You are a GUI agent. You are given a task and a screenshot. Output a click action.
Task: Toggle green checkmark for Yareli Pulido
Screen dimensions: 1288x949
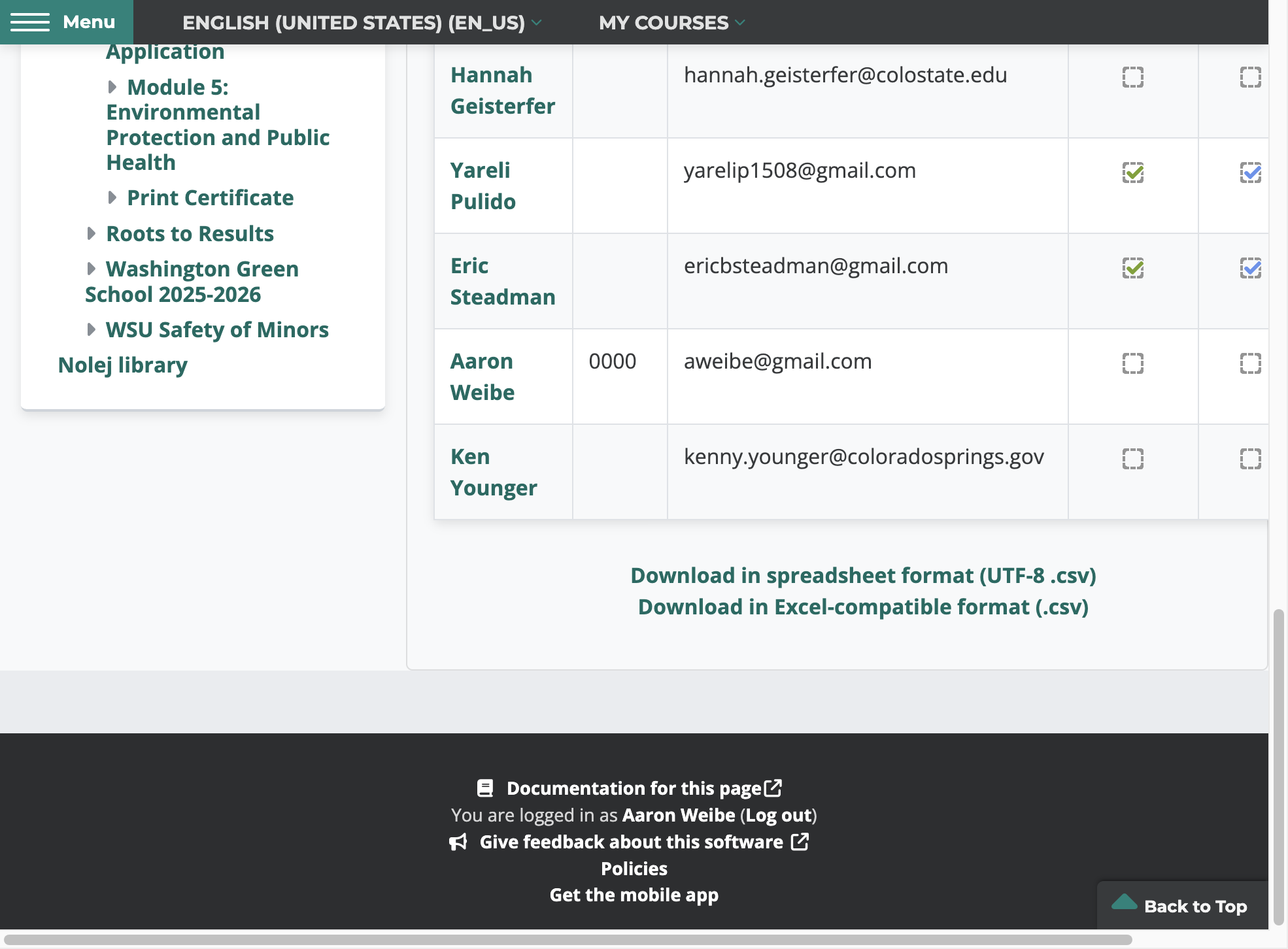(1133, 173)
